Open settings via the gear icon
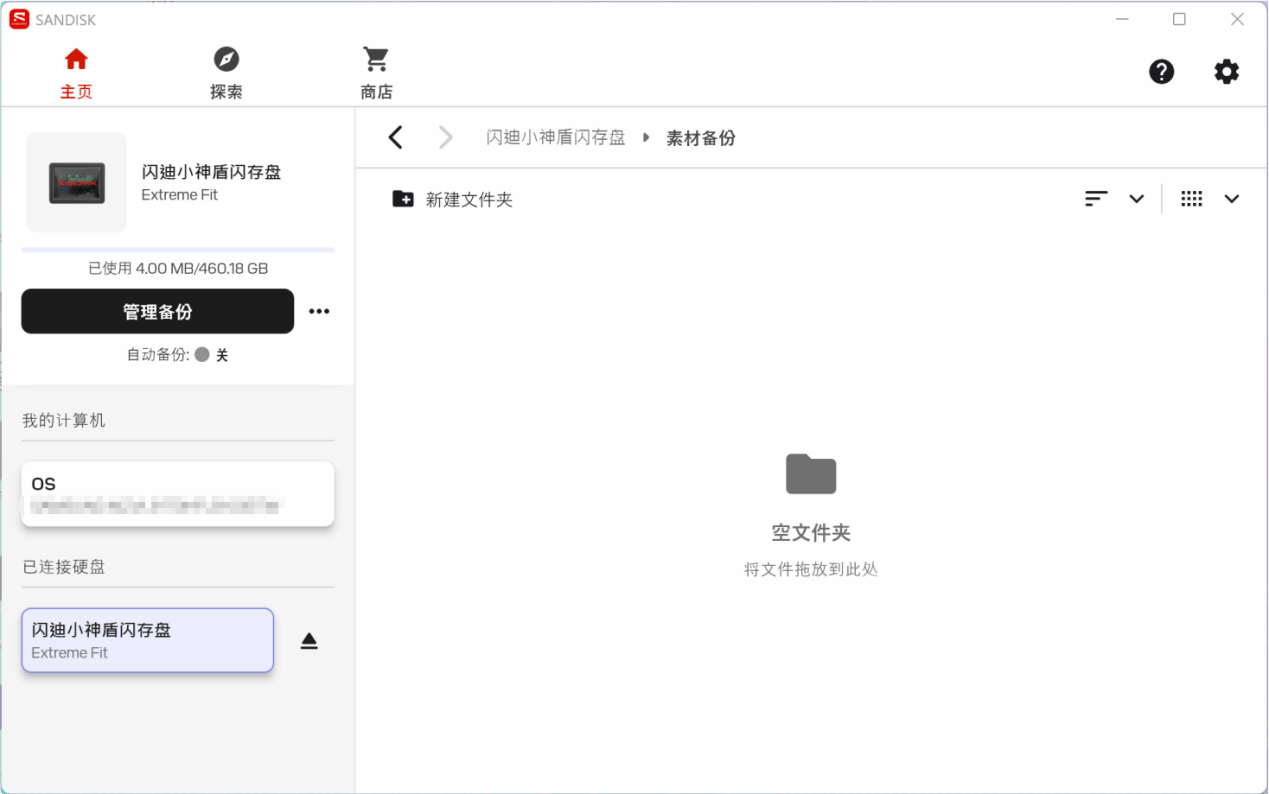This screenshot has width=1269, height=794. [1226, 71]
